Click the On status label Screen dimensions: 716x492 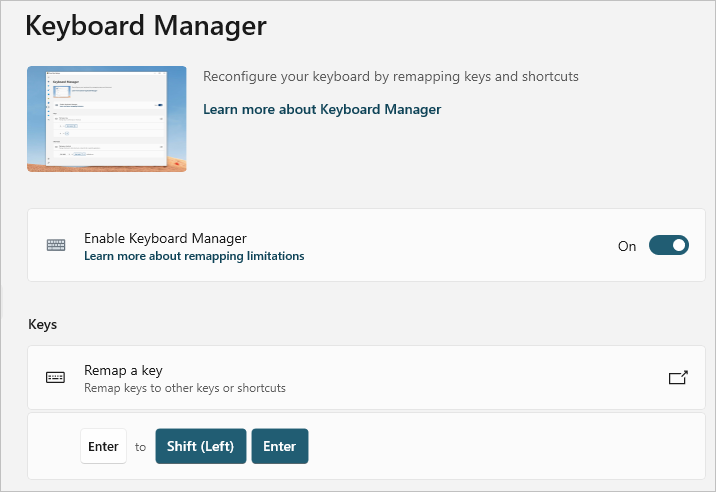627,246
